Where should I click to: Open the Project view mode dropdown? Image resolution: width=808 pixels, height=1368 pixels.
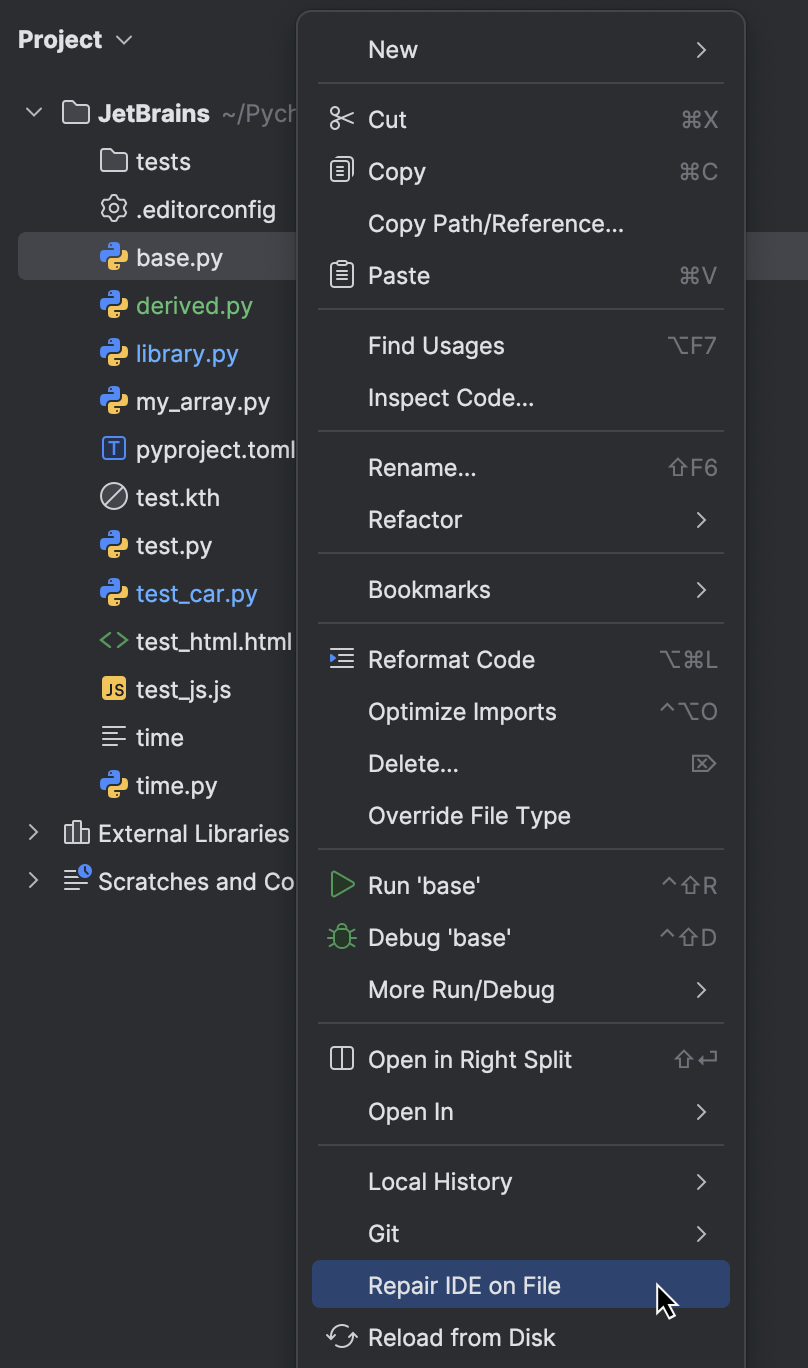[122, 40]
